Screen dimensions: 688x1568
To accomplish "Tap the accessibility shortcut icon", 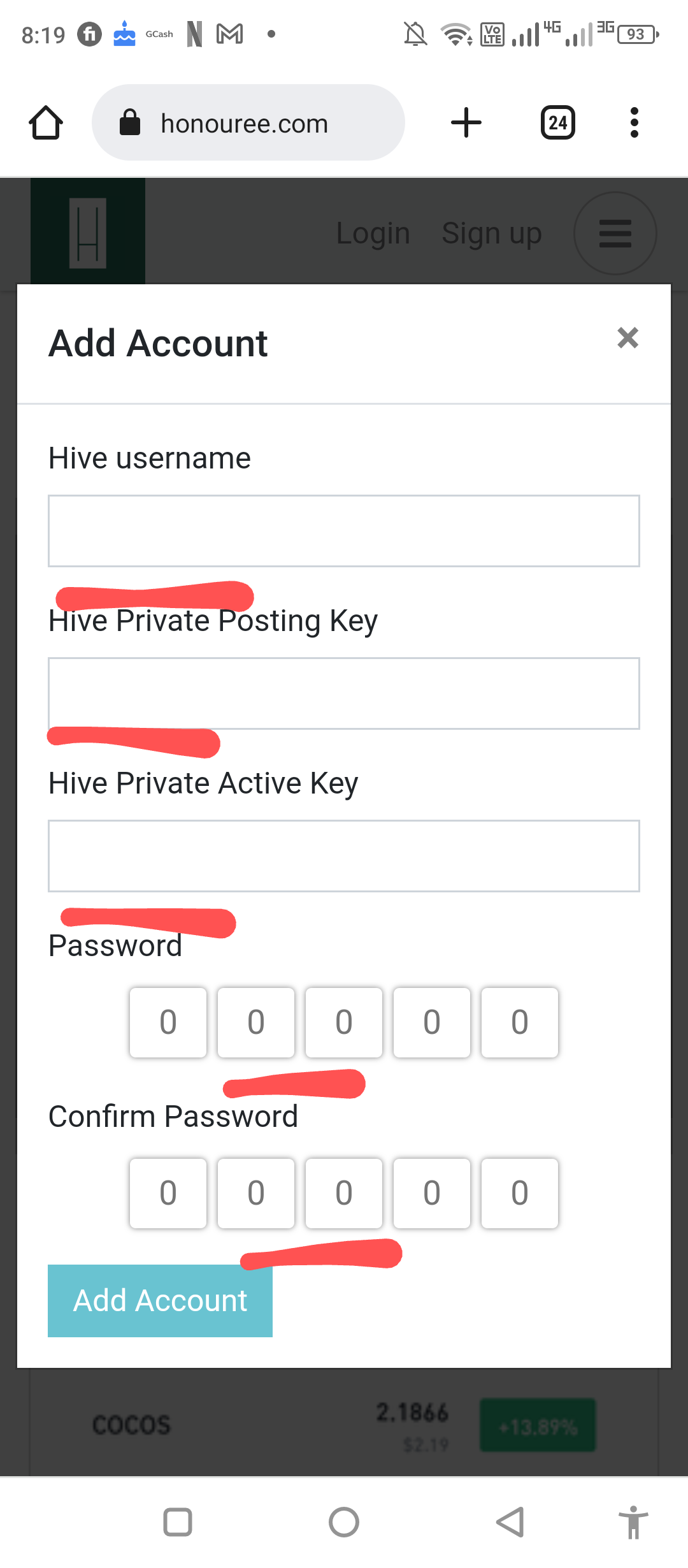I will [633, 1522].
